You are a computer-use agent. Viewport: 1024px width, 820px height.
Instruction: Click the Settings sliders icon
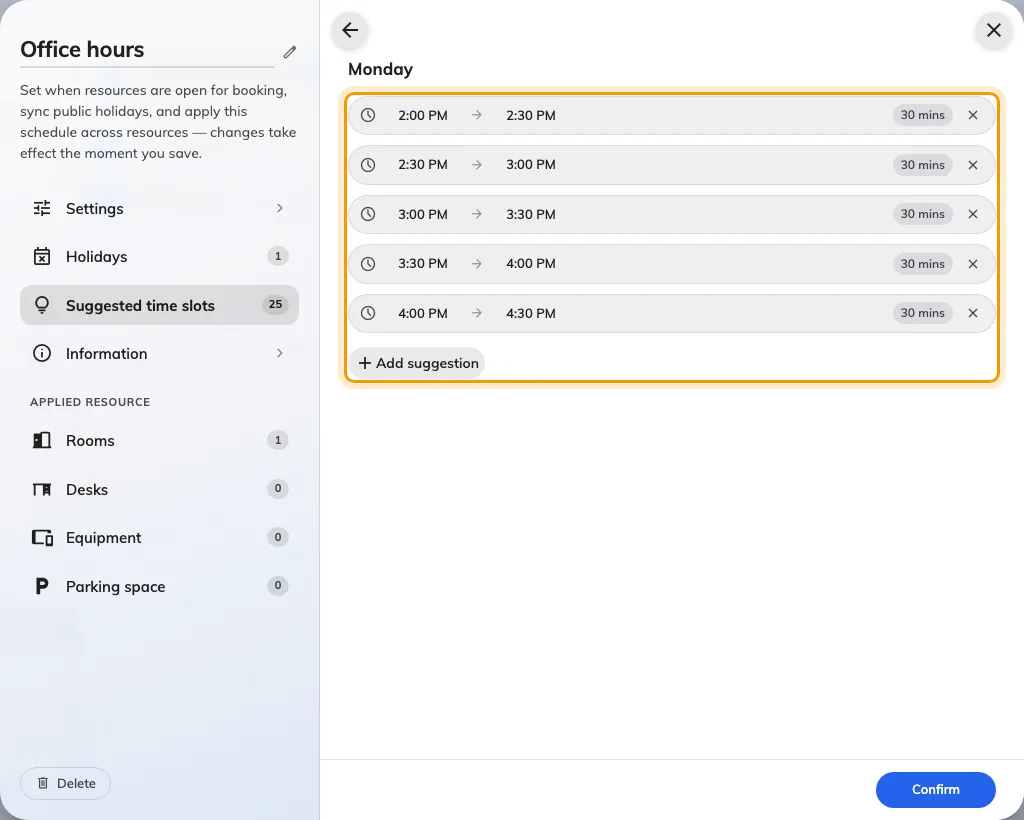pyautogui.click(x=42, y=208)
